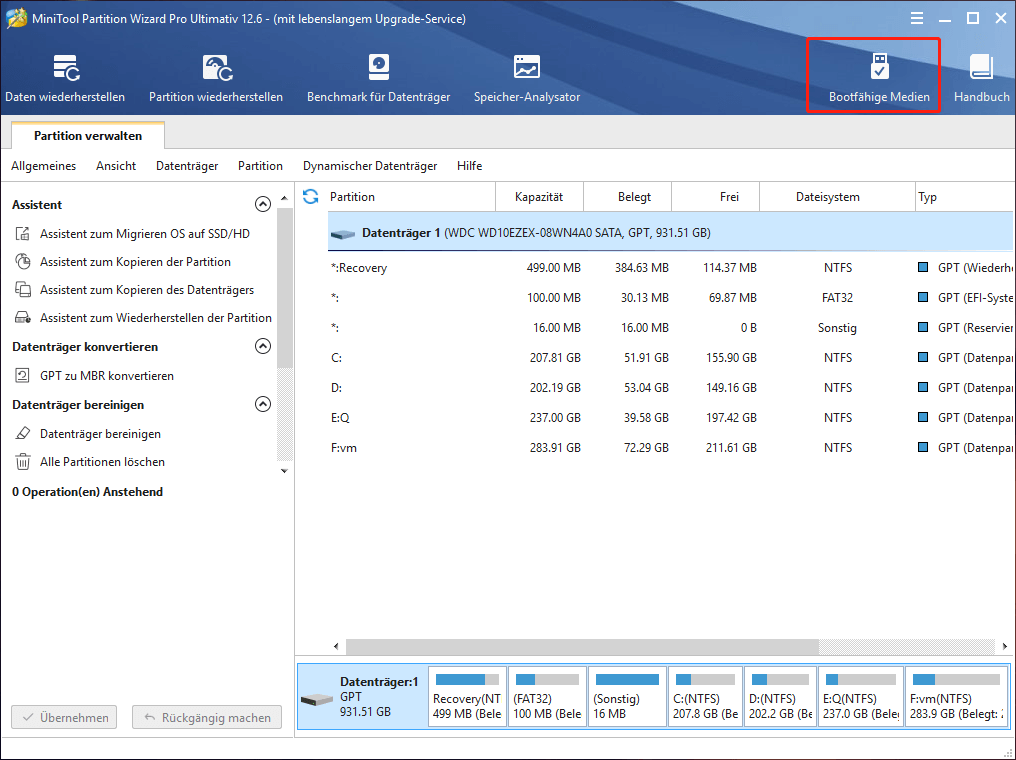The width and height of the screenshot is (1016, 760).
Task: Click right arrow of horizontal scrollbar
Action: 1005,646
